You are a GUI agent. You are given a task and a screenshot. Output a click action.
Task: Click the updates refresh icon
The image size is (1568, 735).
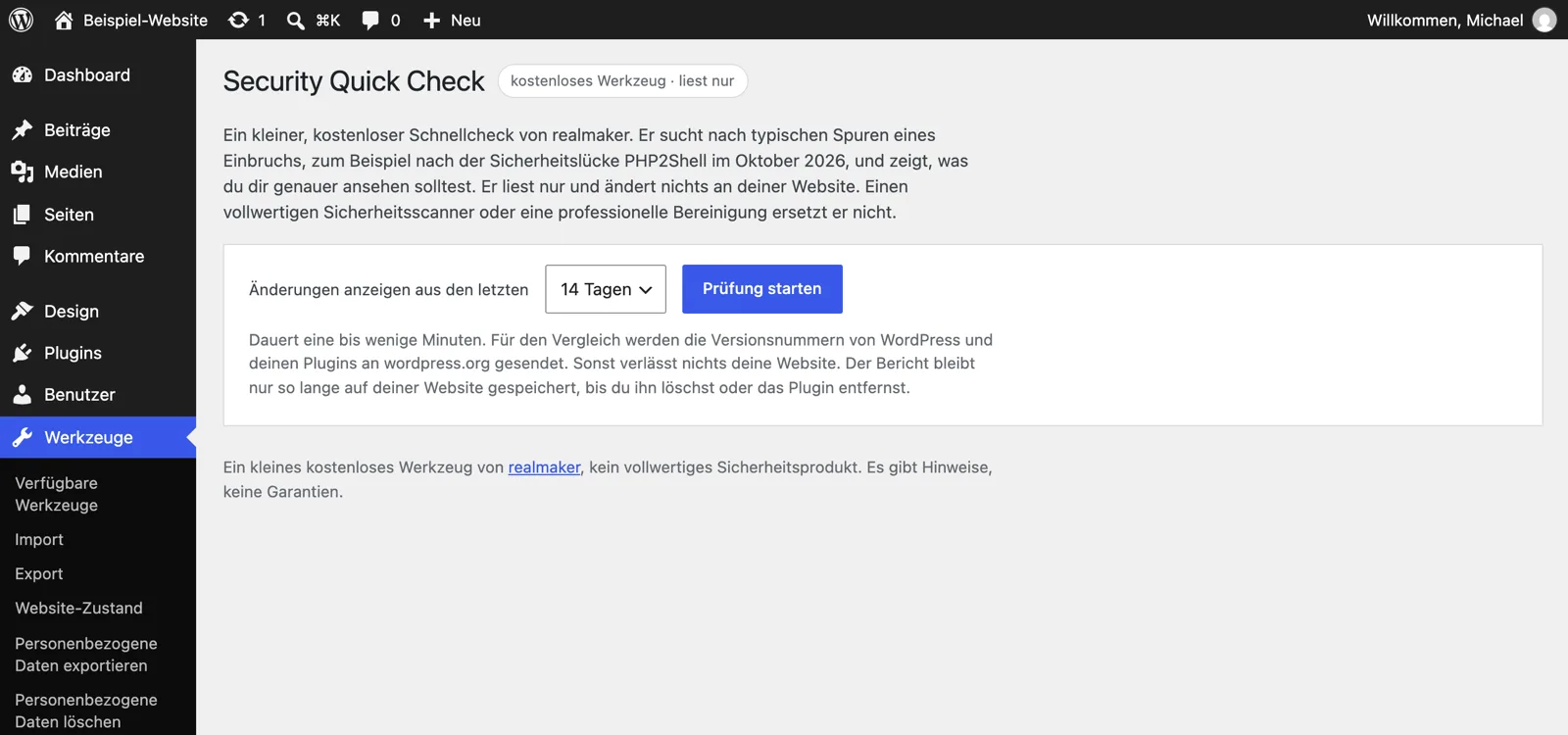coord(238,20)
